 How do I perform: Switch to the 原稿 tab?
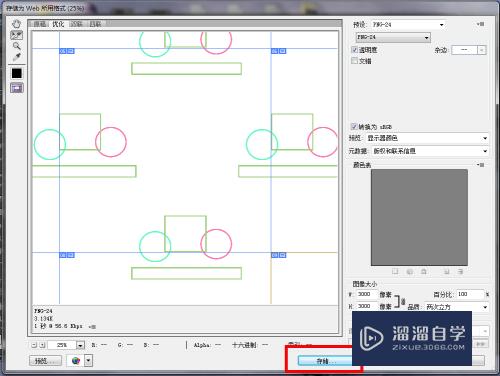pyautogui.click(x=39, y=24)
